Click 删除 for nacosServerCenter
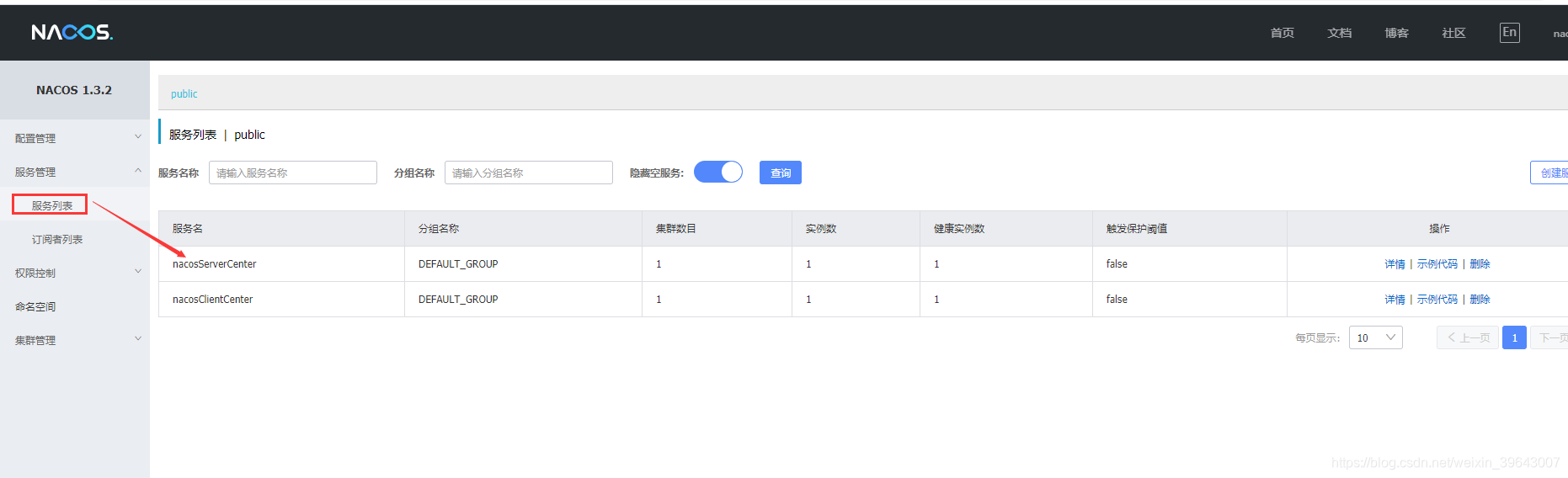This screenshot has width=1568, height=478. (x=1480, y=264)
